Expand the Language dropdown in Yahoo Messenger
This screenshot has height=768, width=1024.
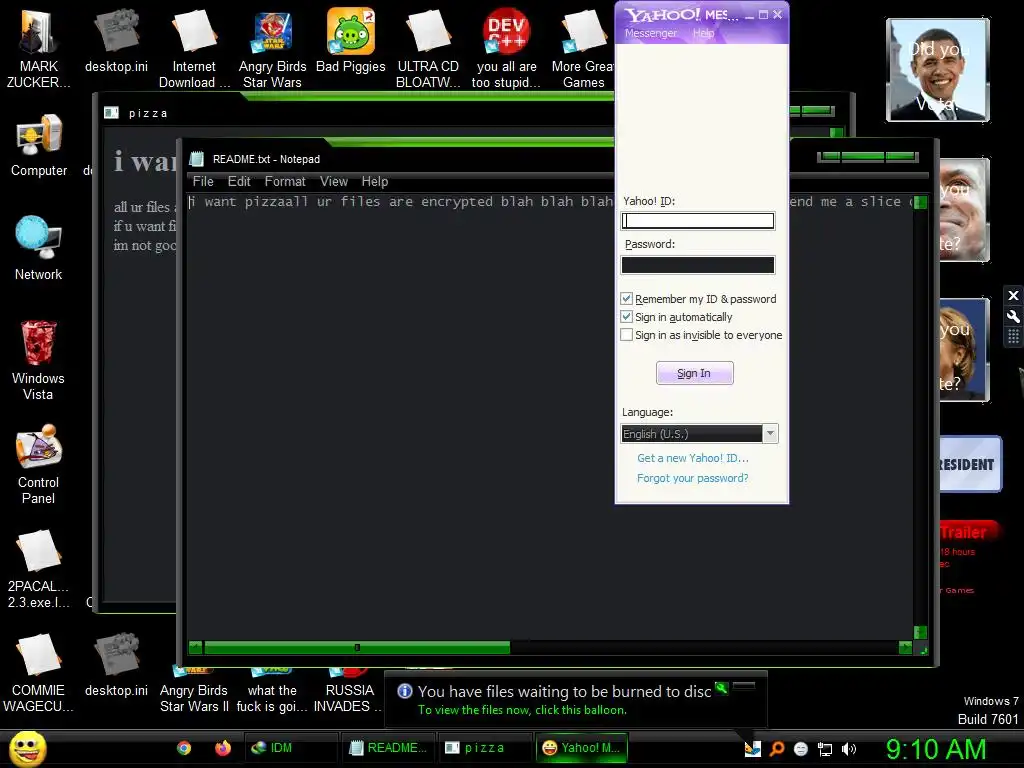(771, 434)
